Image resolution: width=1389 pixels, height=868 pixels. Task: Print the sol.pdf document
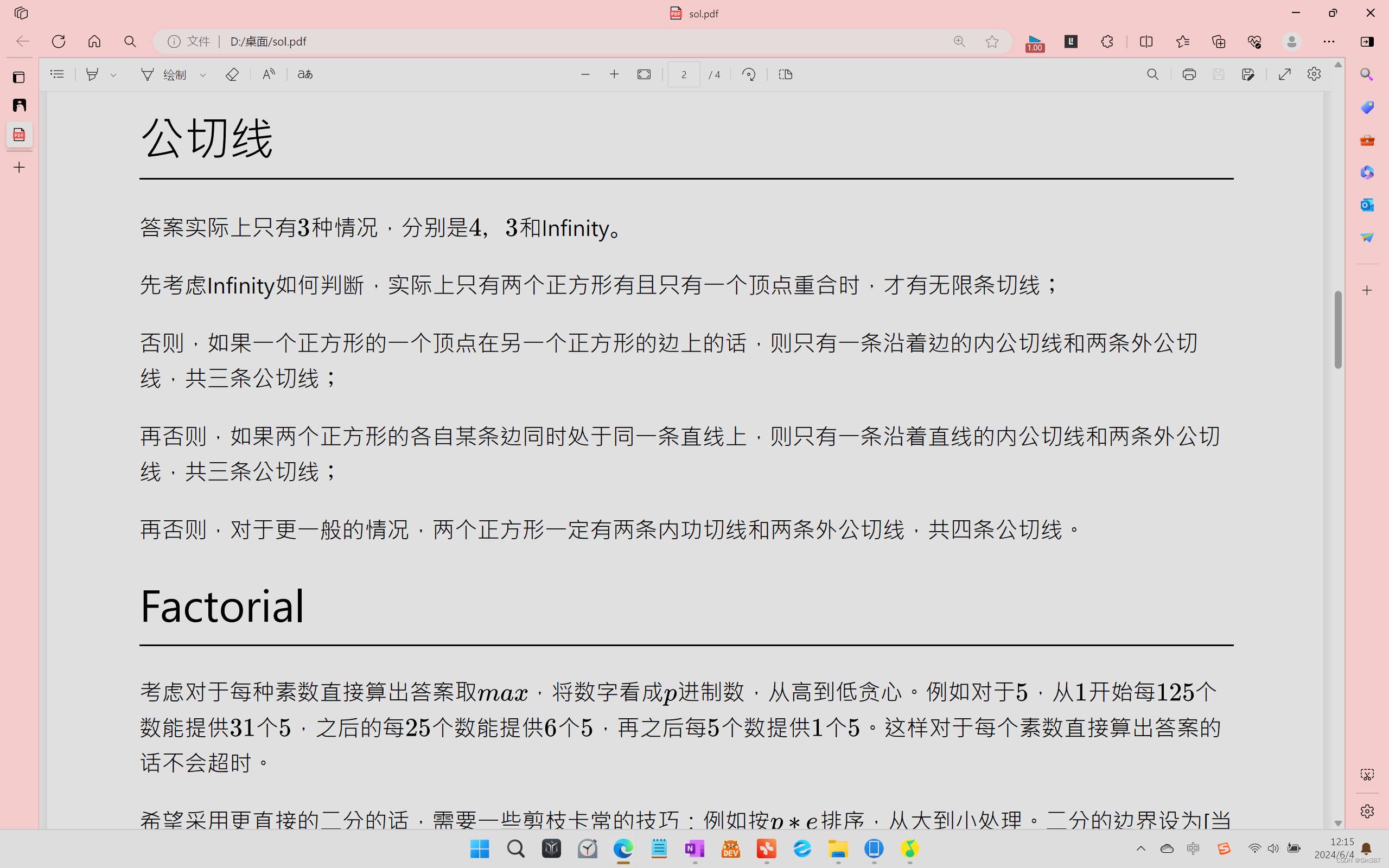(1188, 74)
